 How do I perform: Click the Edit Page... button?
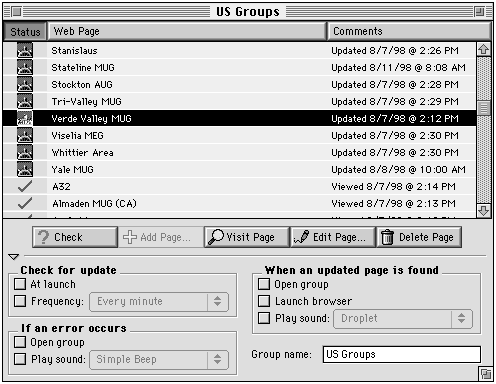[333, 237]
